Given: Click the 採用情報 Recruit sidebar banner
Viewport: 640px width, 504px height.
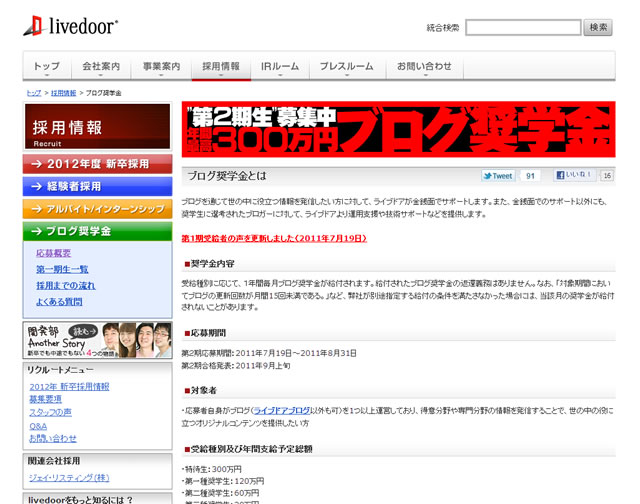Looking at the screenshot, I should click(x=98, y=126).
